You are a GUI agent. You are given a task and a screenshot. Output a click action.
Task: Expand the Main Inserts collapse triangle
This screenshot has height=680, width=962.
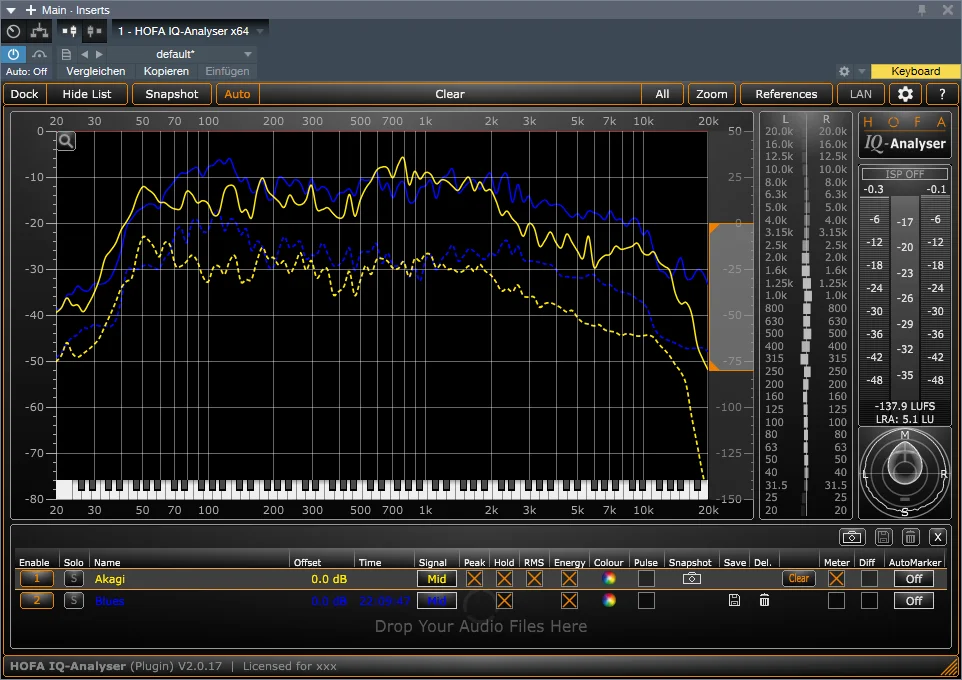point(11,10)
